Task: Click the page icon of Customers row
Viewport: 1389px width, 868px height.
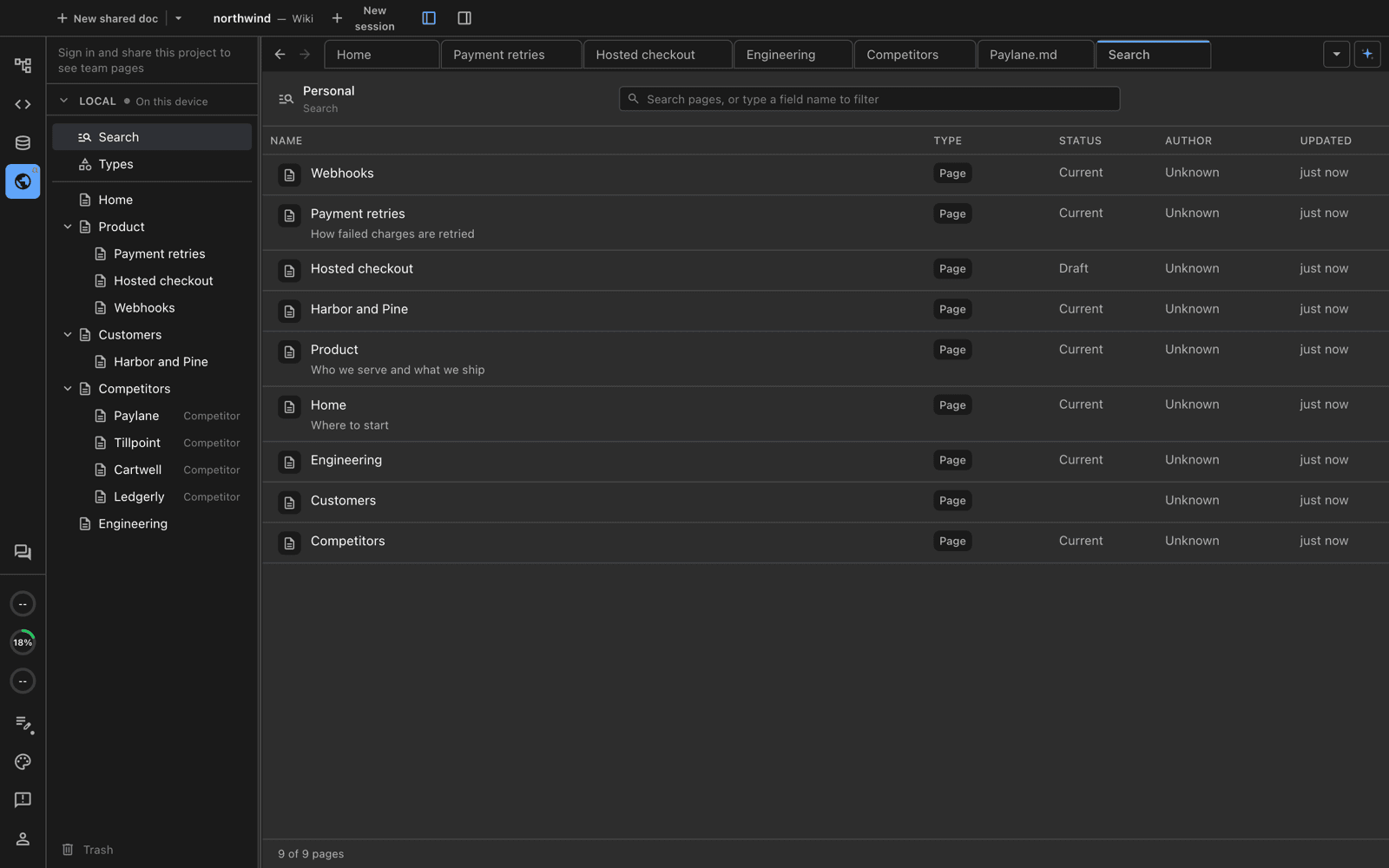Action: tap(289, 502)
